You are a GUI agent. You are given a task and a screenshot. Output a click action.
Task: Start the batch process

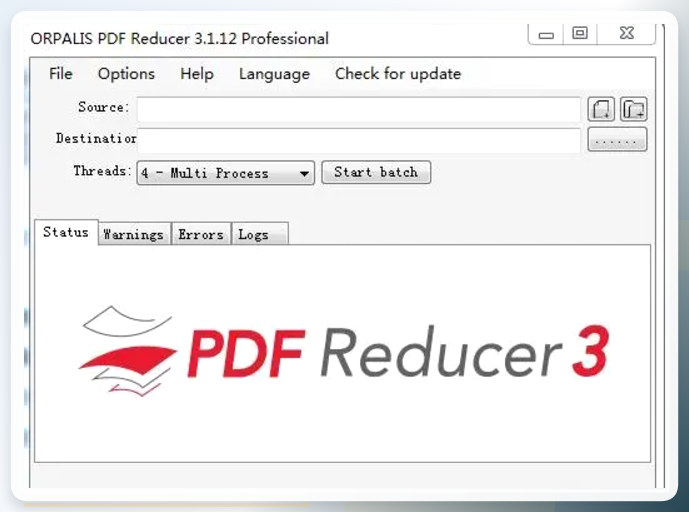(376, 172)
